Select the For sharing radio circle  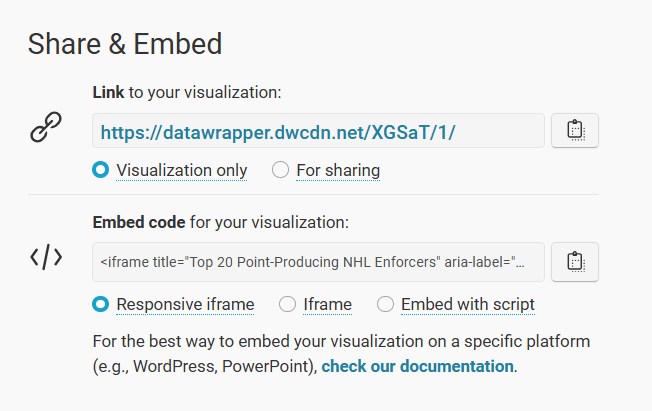point(280,170)
